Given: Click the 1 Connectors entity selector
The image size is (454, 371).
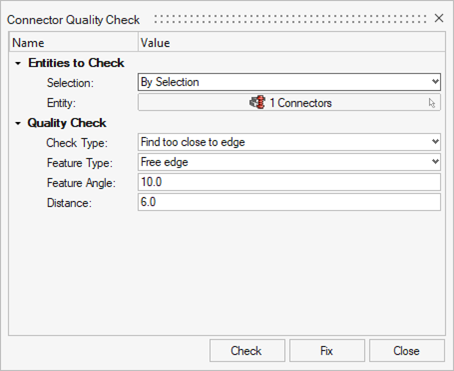Looking at the screenshot, I should (x=289, y=102).
